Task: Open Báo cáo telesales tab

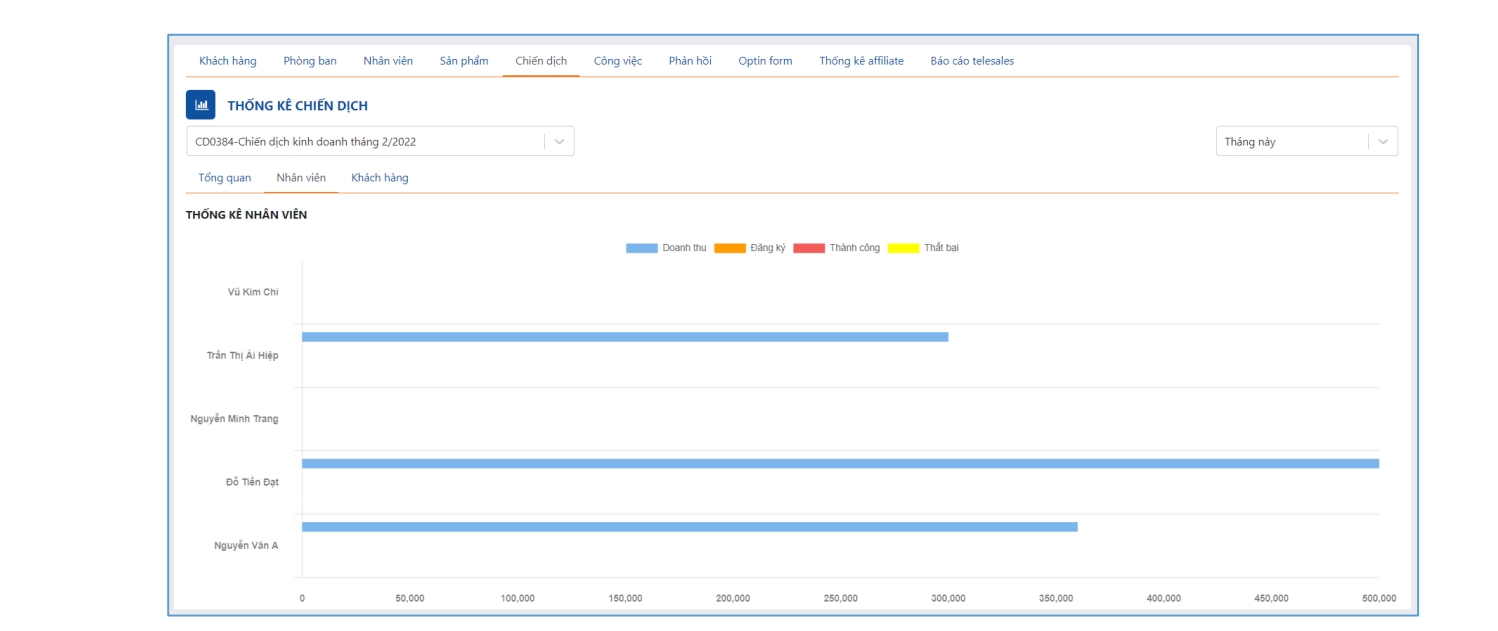Action: pos(972,61)
